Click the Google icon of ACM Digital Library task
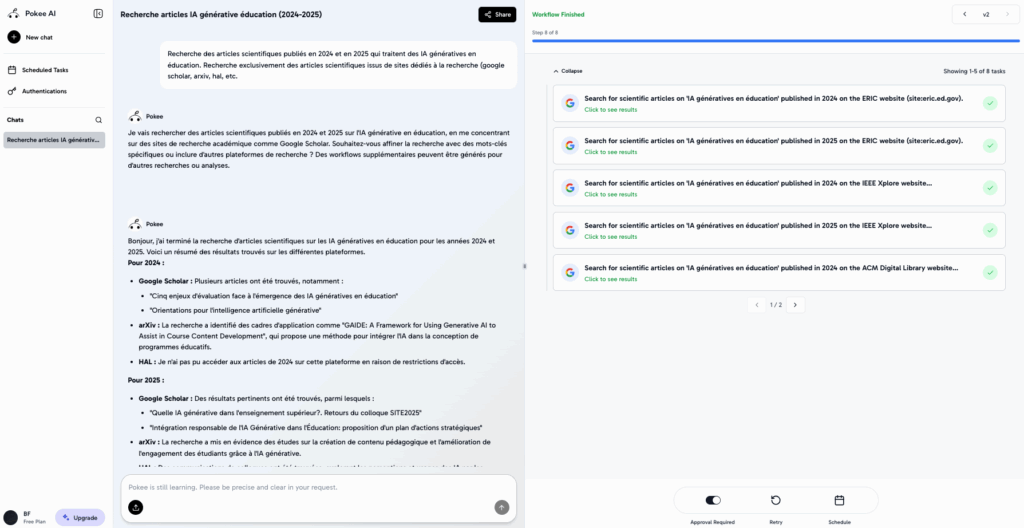 coord(569,272)
